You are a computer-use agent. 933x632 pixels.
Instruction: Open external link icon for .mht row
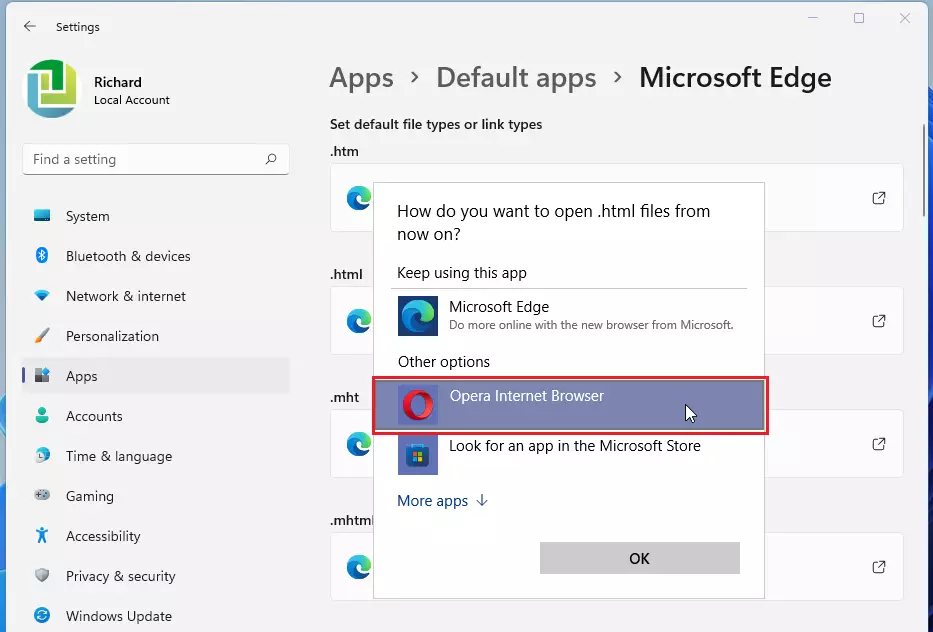point(879,444)
